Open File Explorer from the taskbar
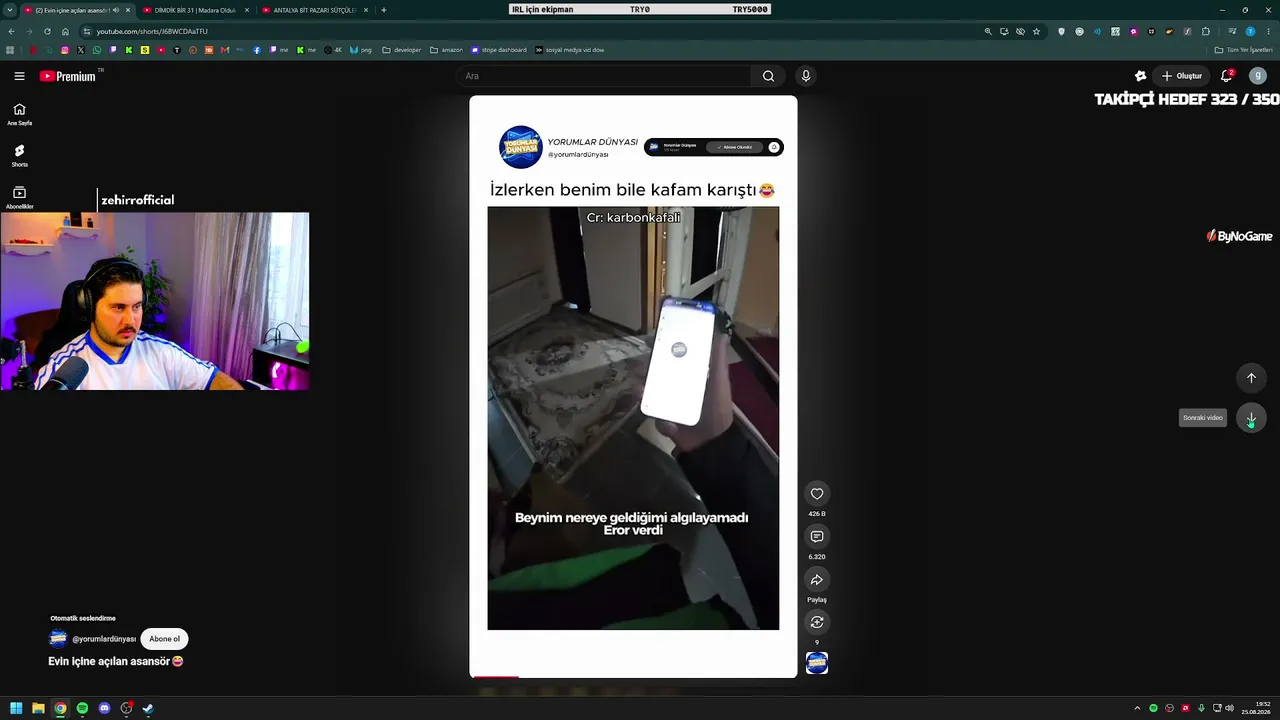This screenshot has height=720, width=1280. coord(38,709)
